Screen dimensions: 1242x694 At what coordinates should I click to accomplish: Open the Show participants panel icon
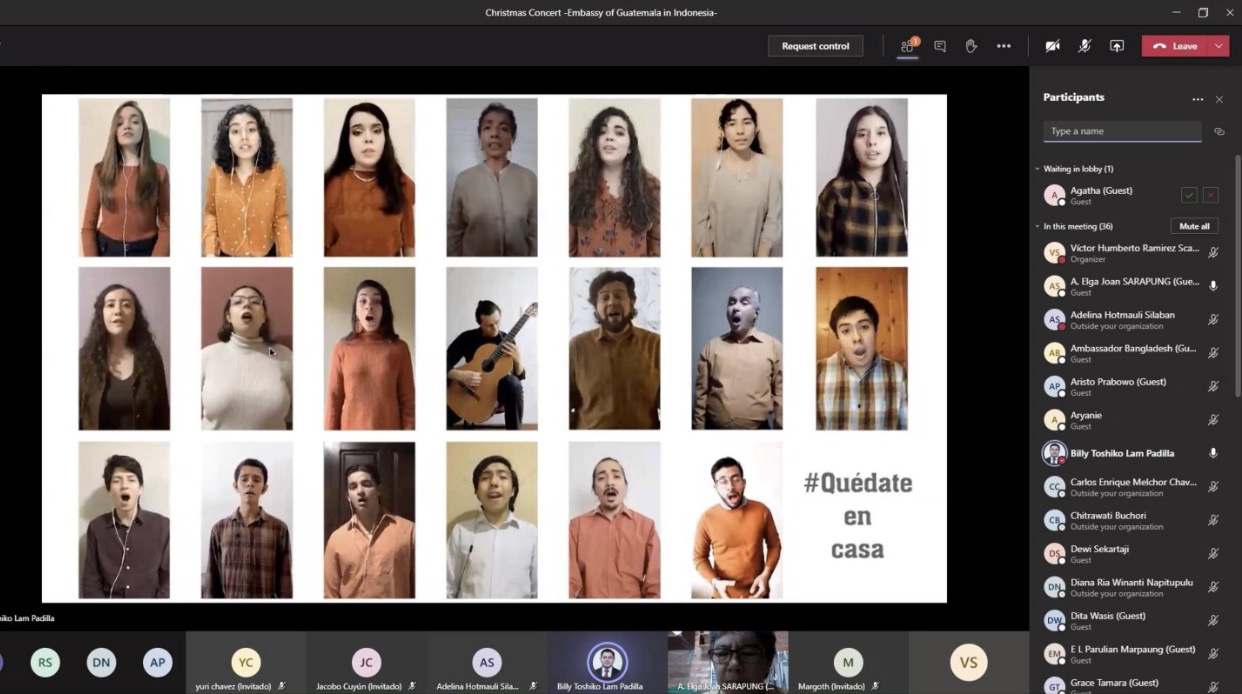click(x=907, y=46)
